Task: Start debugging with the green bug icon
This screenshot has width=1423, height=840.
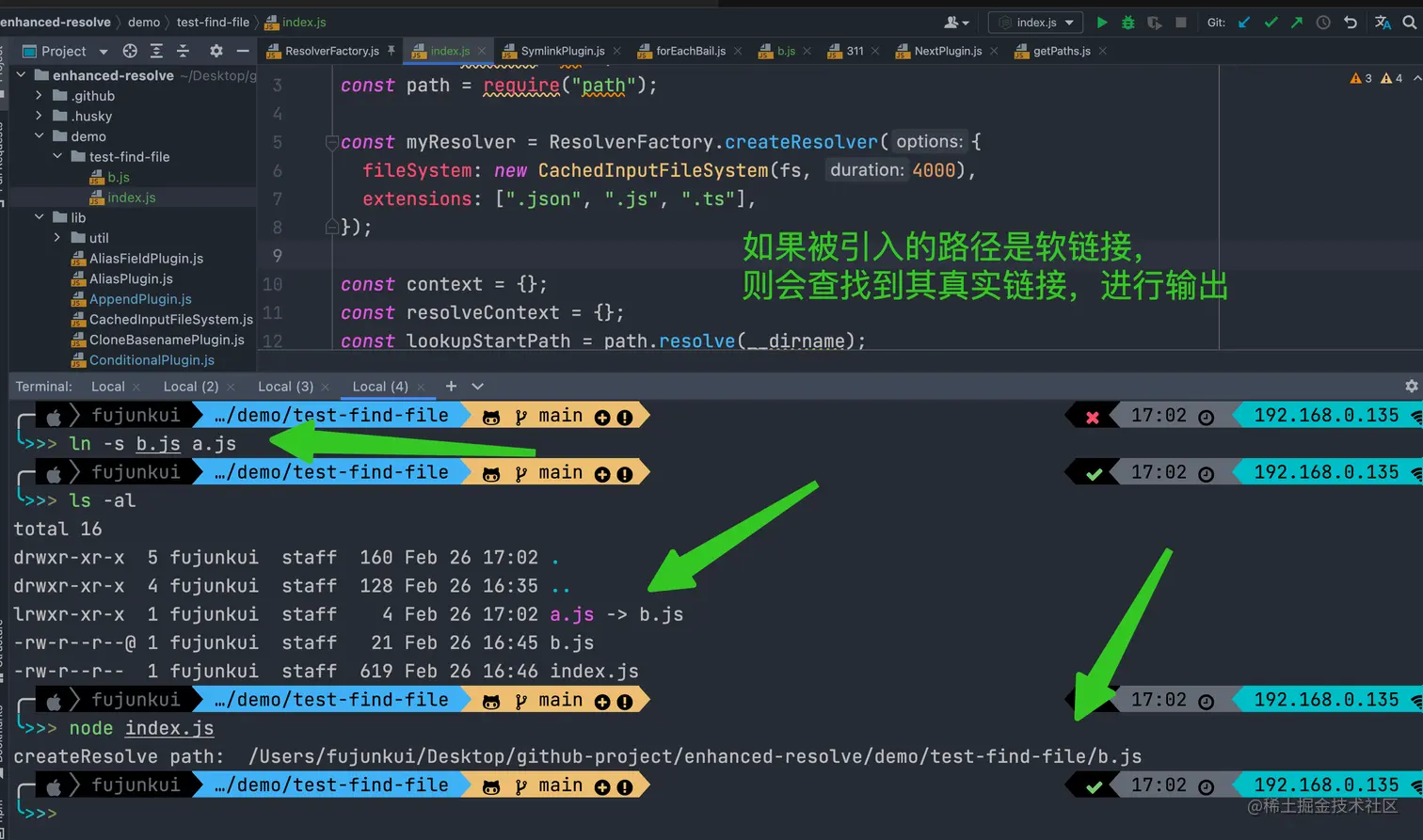Action: click(1127, 23)
